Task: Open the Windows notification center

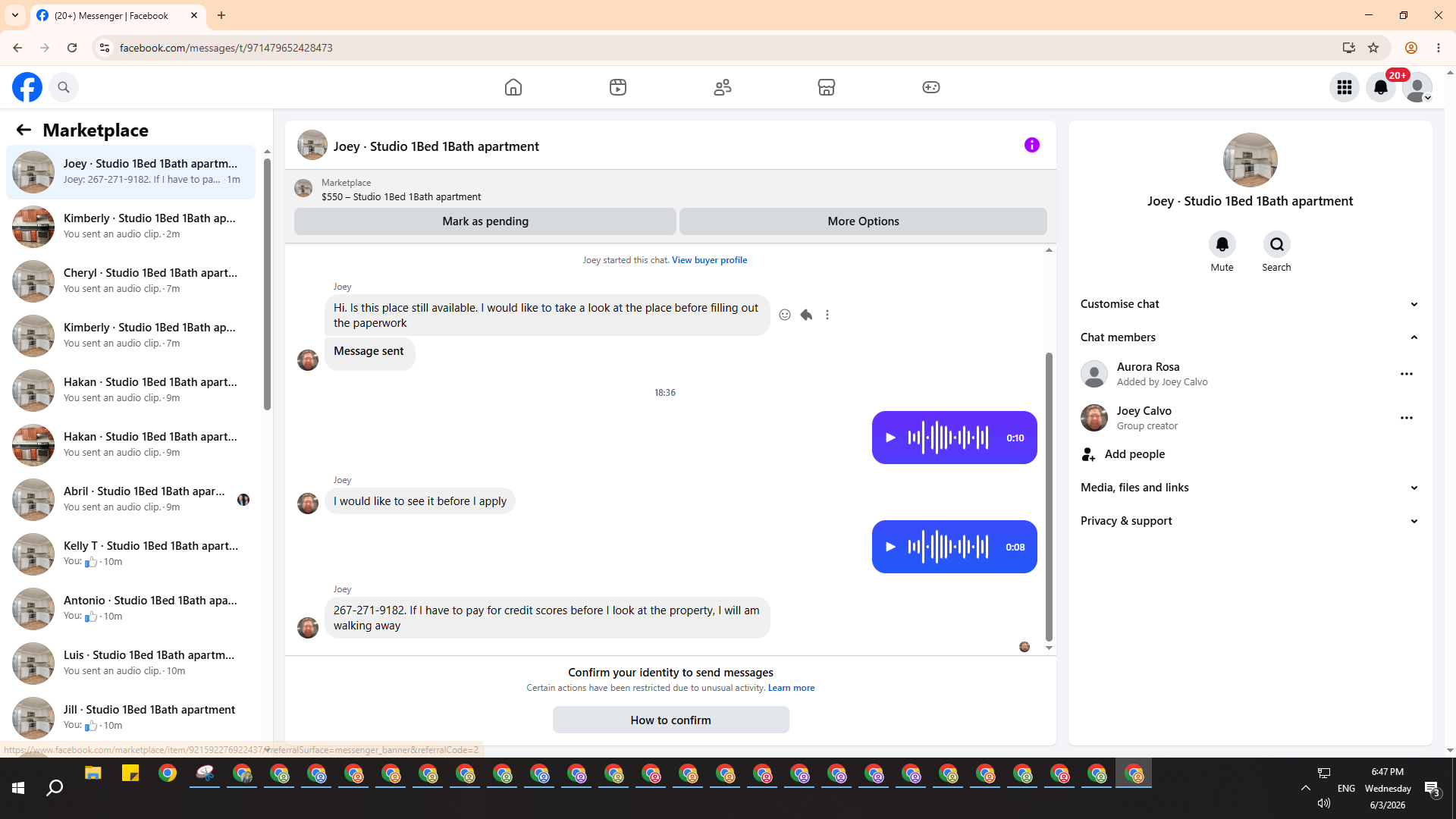Action: 1432,789
